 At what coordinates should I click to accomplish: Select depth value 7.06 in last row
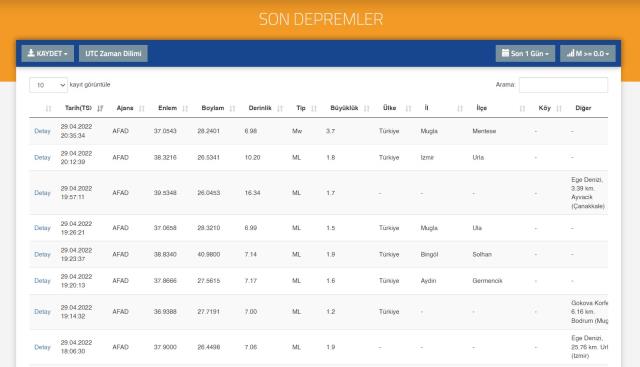coord(251,347)
